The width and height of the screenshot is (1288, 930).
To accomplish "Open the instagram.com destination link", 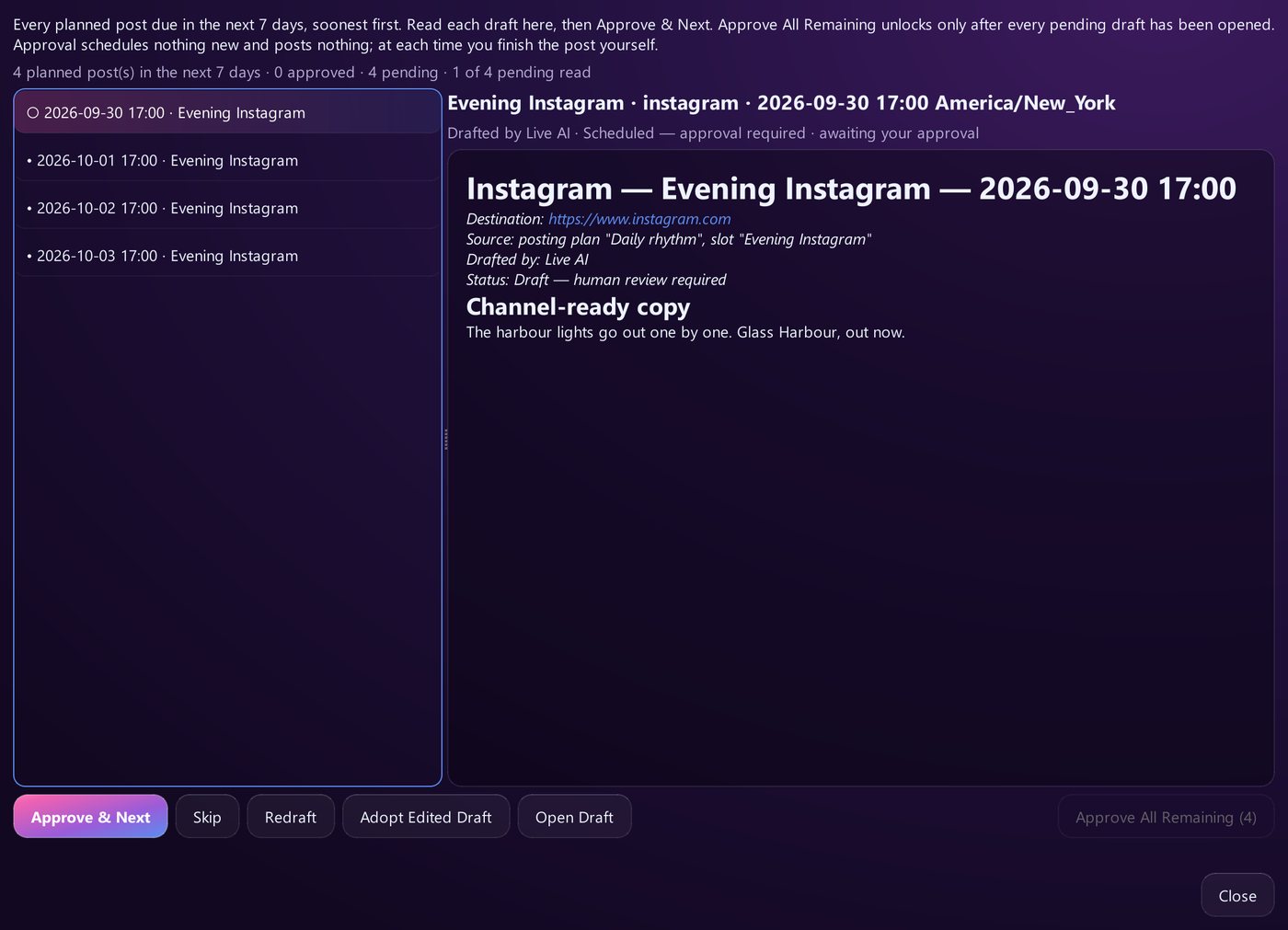I will click(639, 219).
